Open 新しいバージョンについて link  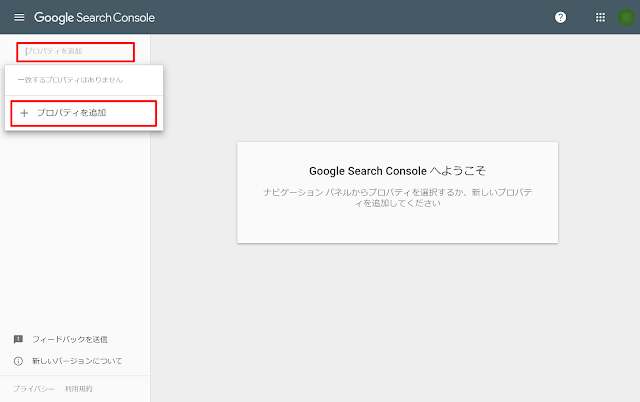(77, 361)
